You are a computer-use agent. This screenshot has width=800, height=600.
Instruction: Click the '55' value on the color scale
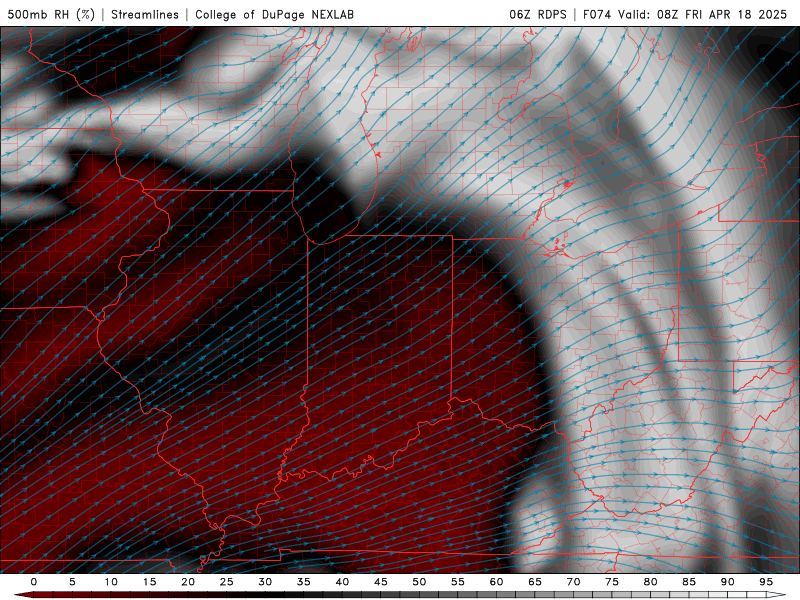(458, 582)
